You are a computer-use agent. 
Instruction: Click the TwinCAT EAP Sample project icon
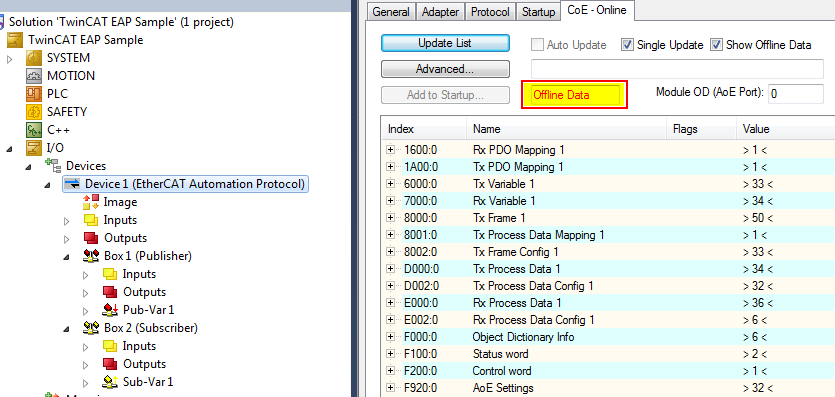click(15, 40)
